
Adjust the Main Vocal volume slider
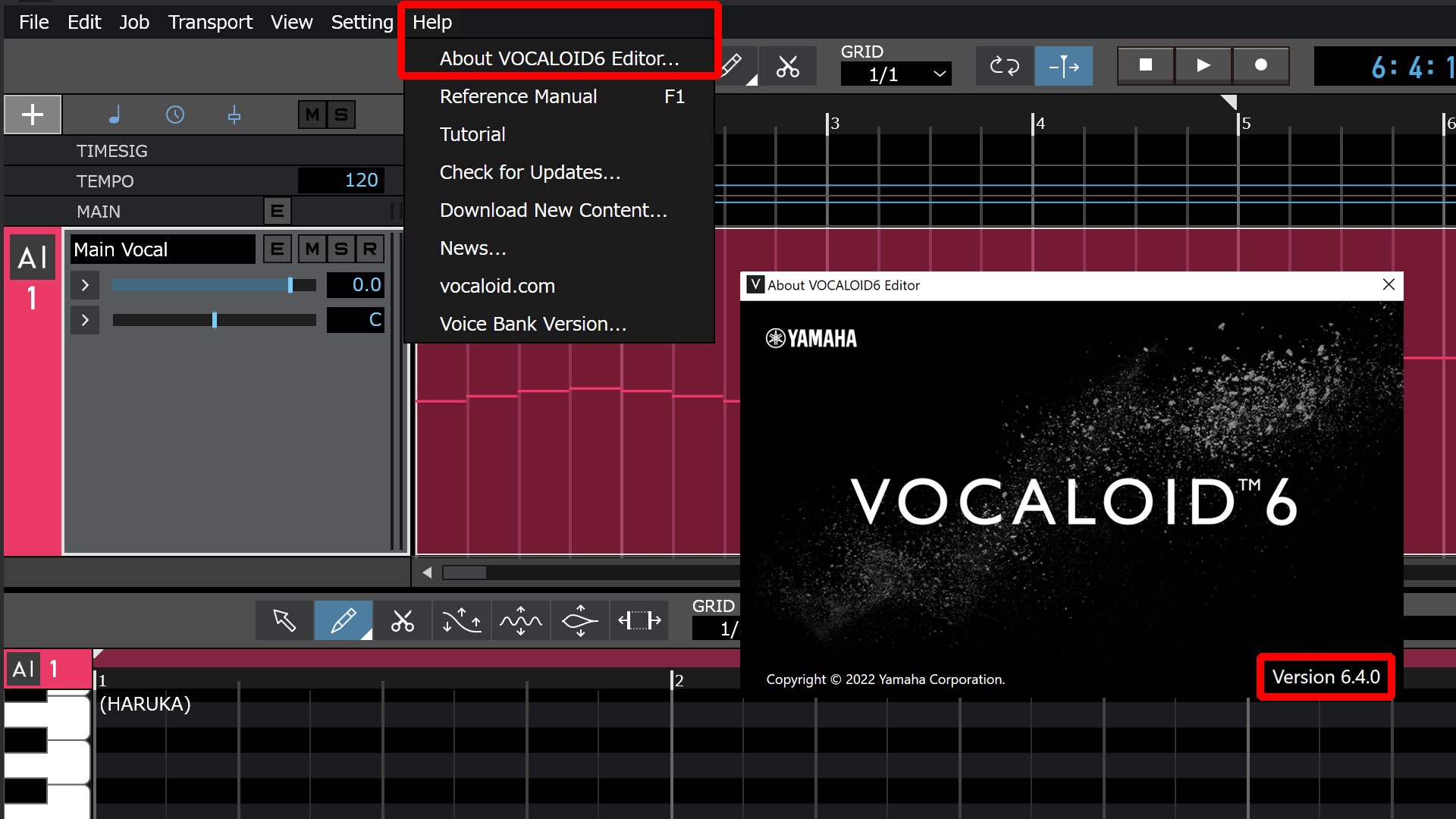pyautogui.click(x=291, y=284)
